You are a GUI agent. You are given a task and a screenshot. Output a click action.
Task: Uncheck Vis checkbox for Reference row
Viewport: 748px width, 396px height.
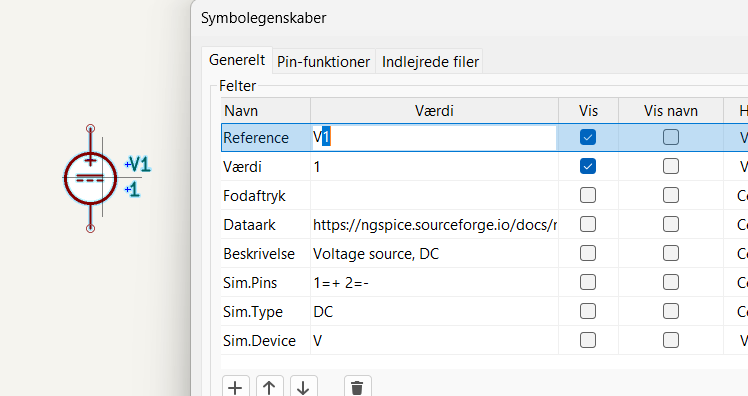click(588, 137)
